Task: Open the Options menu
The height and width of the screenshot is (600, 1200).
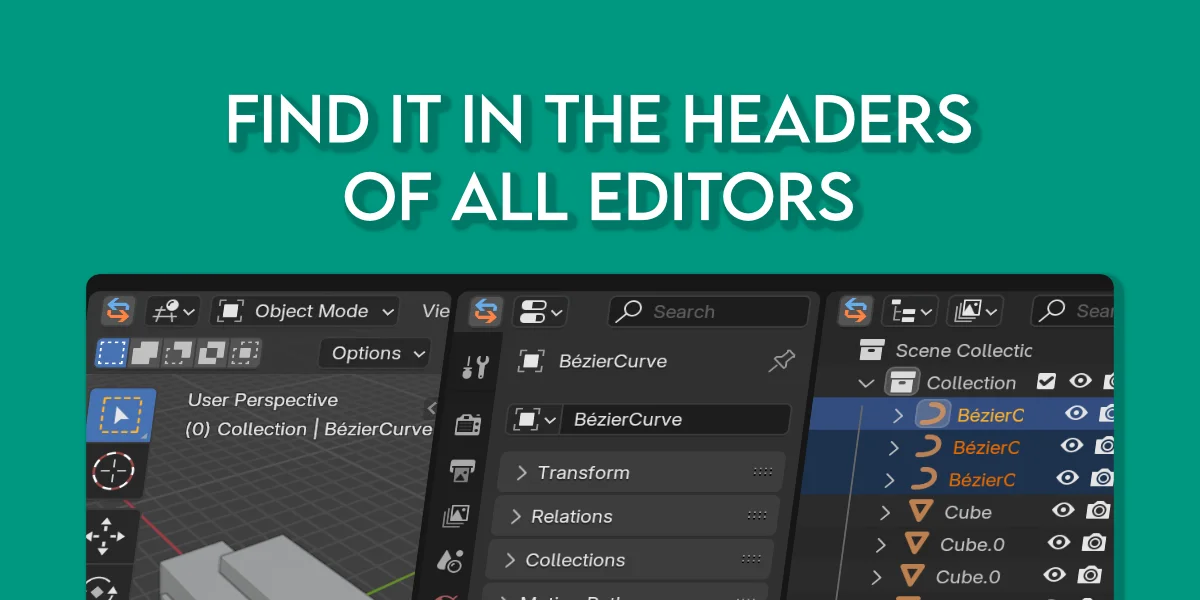Action: 372,353
